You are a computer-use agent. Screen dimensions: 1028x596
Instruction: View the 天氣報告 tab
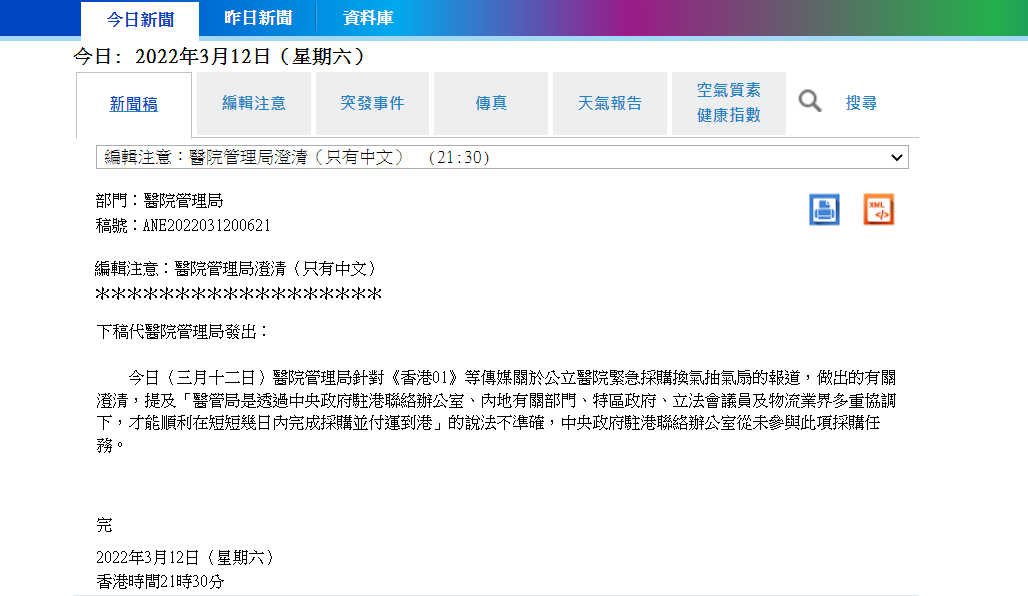(610, 104)
